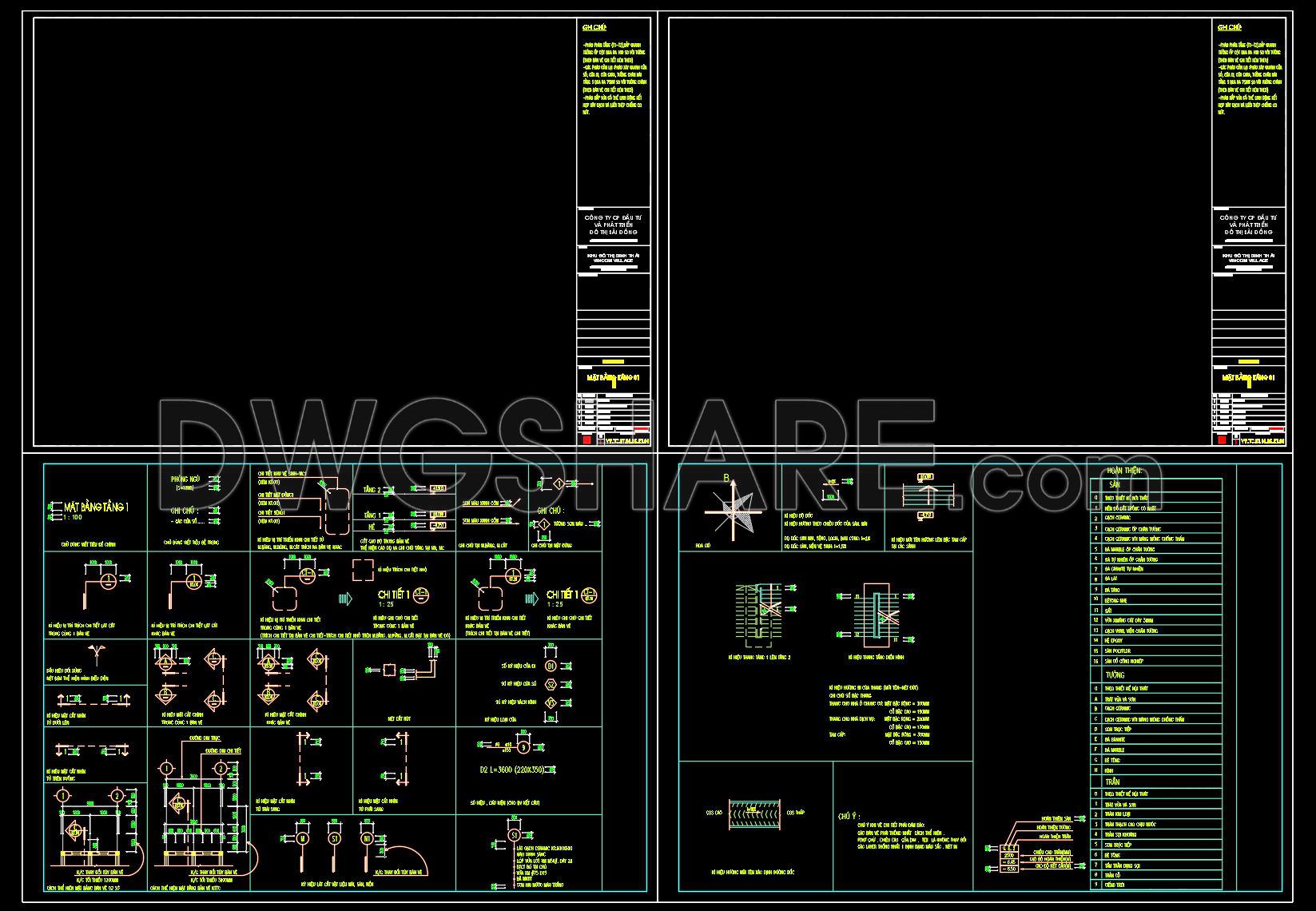Select the 'PHÒNG NGỦ' room label

tap(185, 479)
